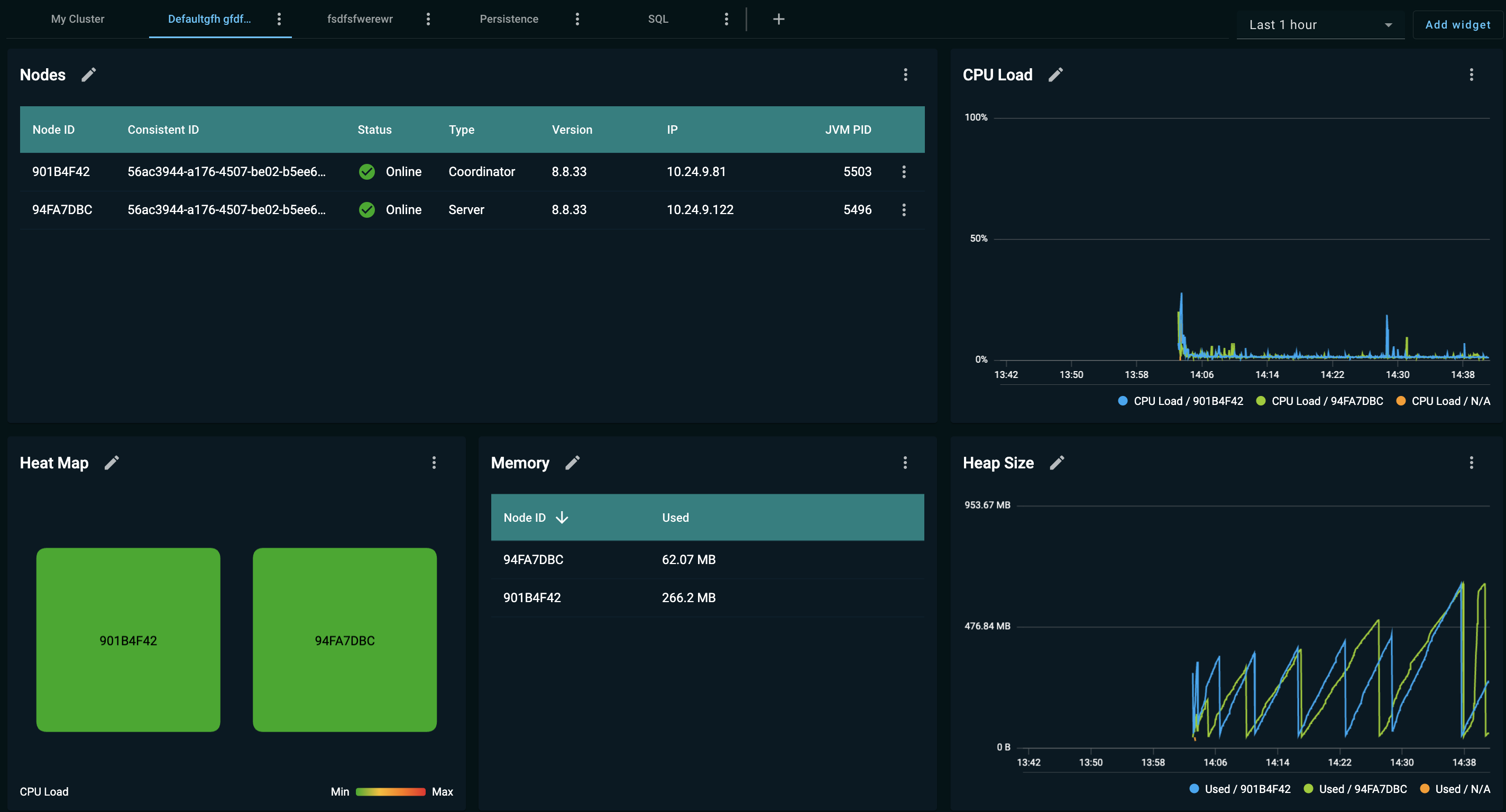Toggle Used / 901B4F42 legend series
The image size is (1506, 812).
[x=1240, y=789]
